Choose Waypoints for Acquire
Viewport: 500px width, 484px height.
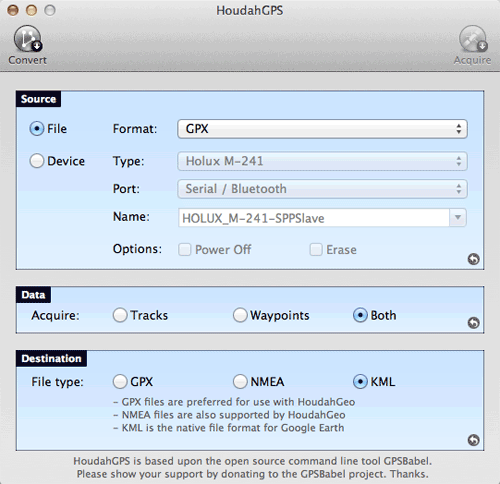coord(240,315)
